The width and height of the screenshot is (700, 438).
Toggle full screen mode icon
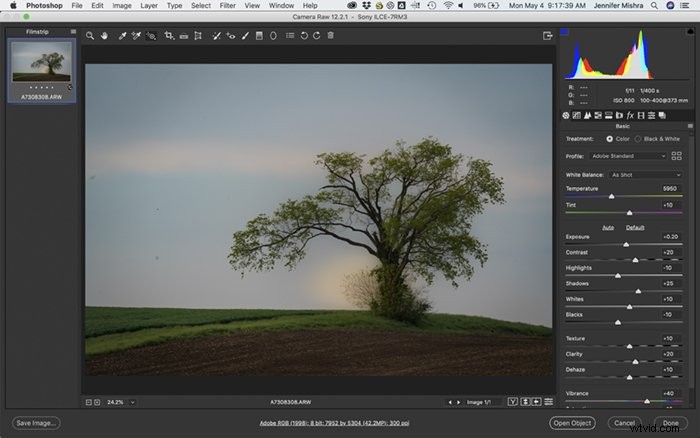click(x=548, y=36)
